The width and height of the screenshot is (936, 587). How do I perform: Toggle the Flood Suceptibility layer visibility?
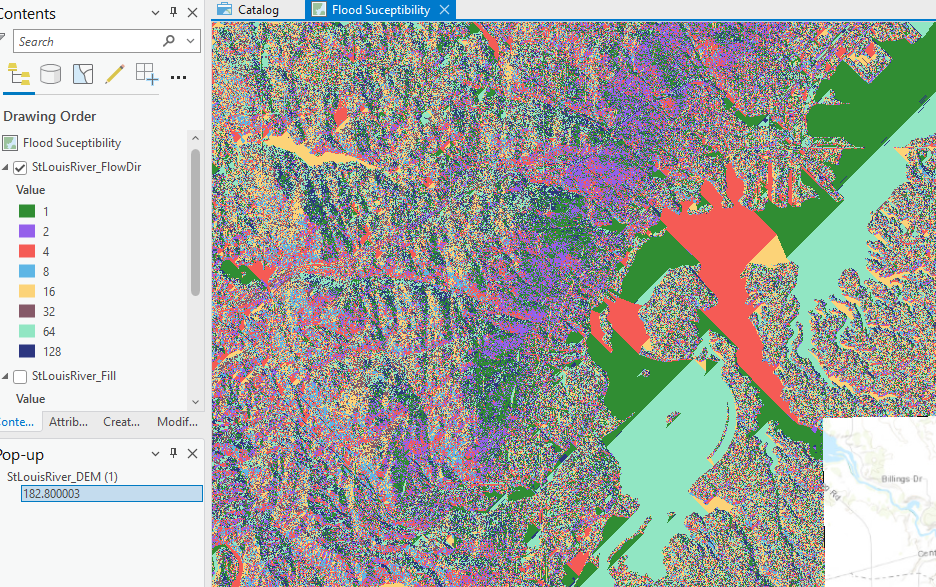pyautogui.click(x=10, y=142)
